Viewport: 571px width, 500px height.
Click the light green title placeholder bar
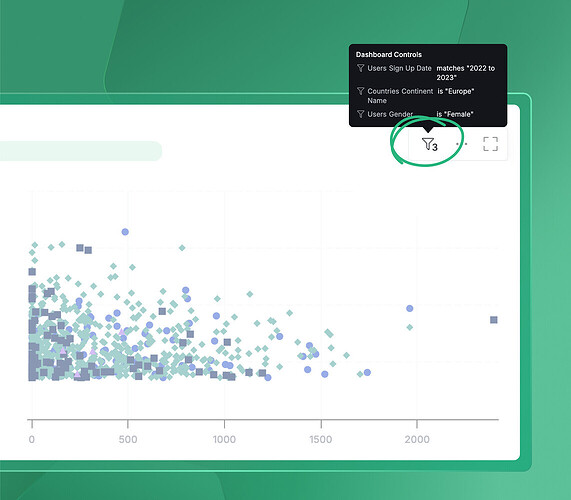(x=81, y=151)
